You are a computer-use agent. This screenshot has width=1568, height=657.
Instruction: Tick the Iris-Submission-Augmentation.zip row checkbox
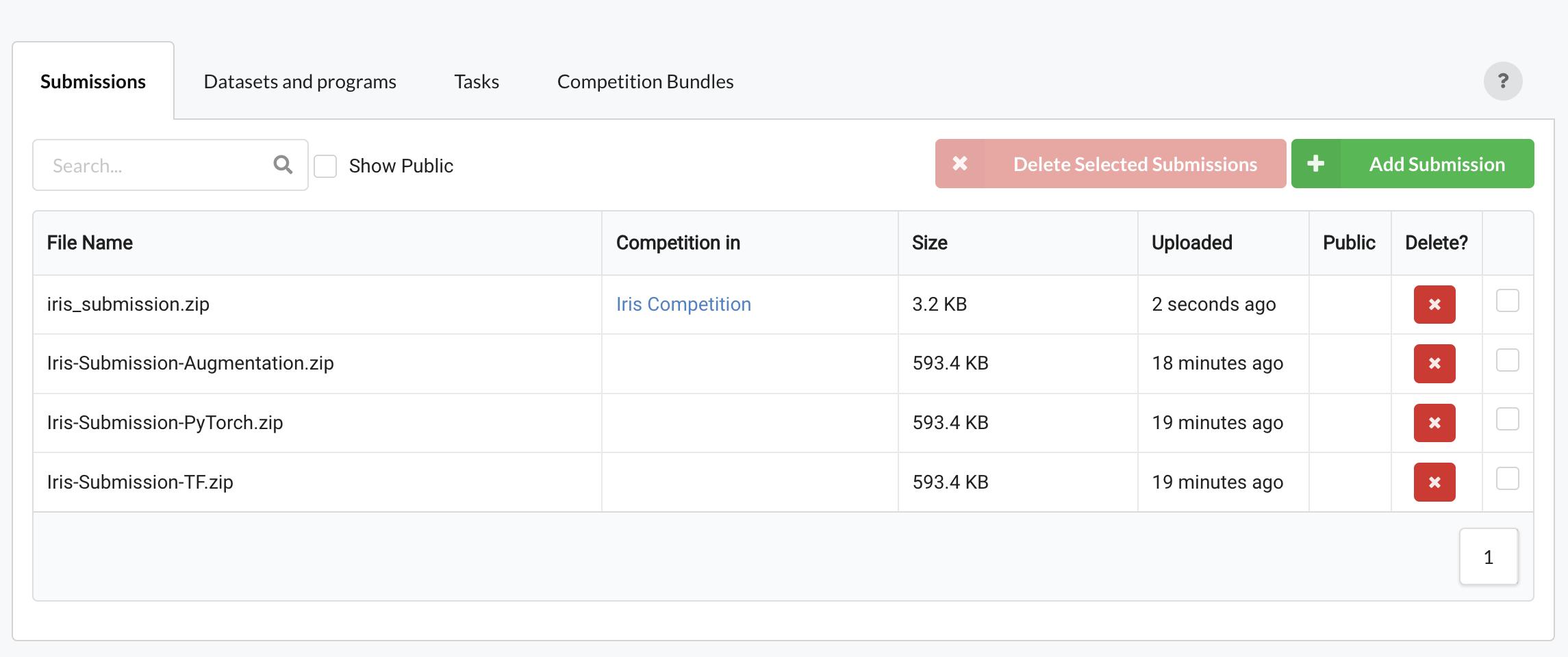pyautogui.click(x=1507, y=360)
